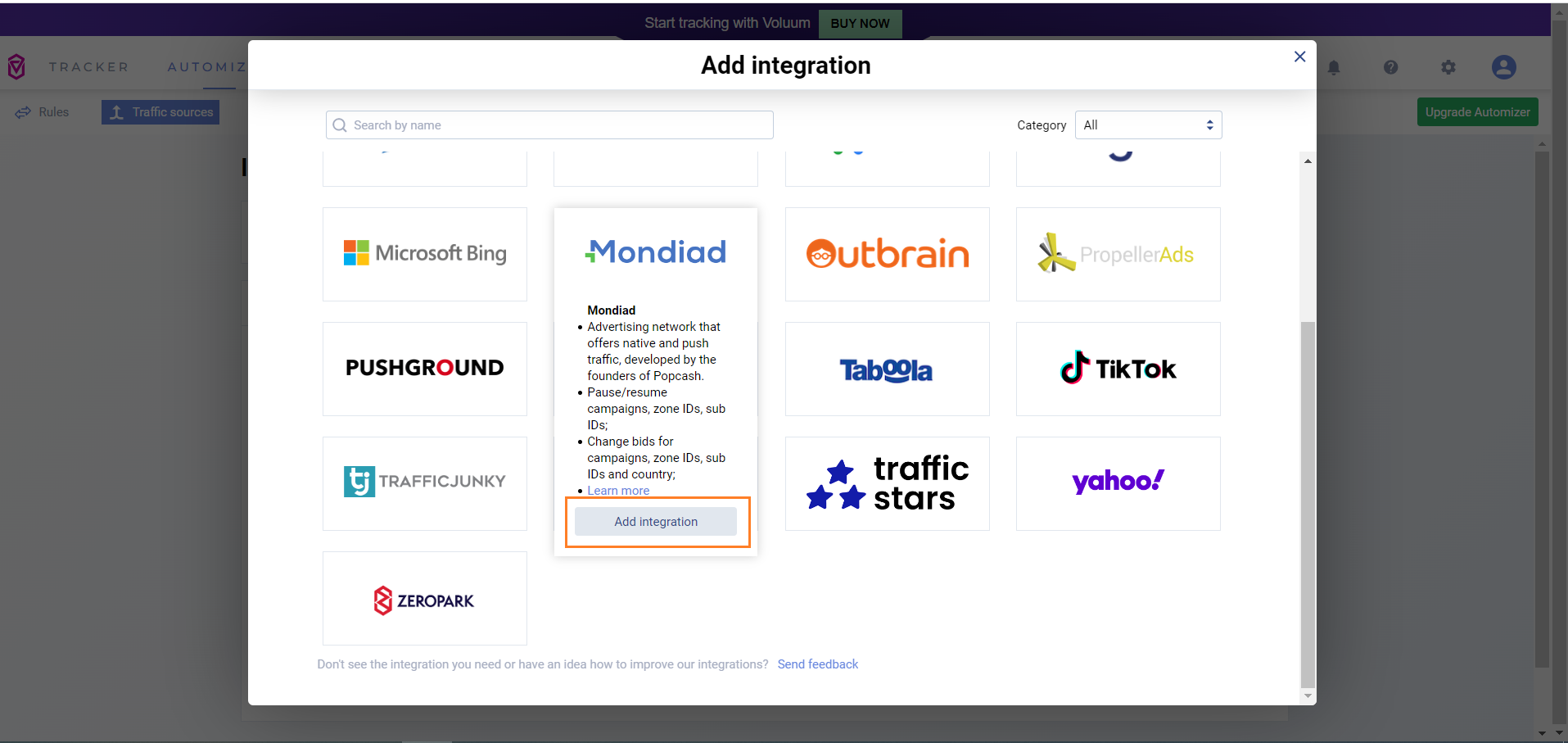Viewport: 1568px width, 743px height.
Task: Click the user profile avatar icon
Action: (1503, 67)
